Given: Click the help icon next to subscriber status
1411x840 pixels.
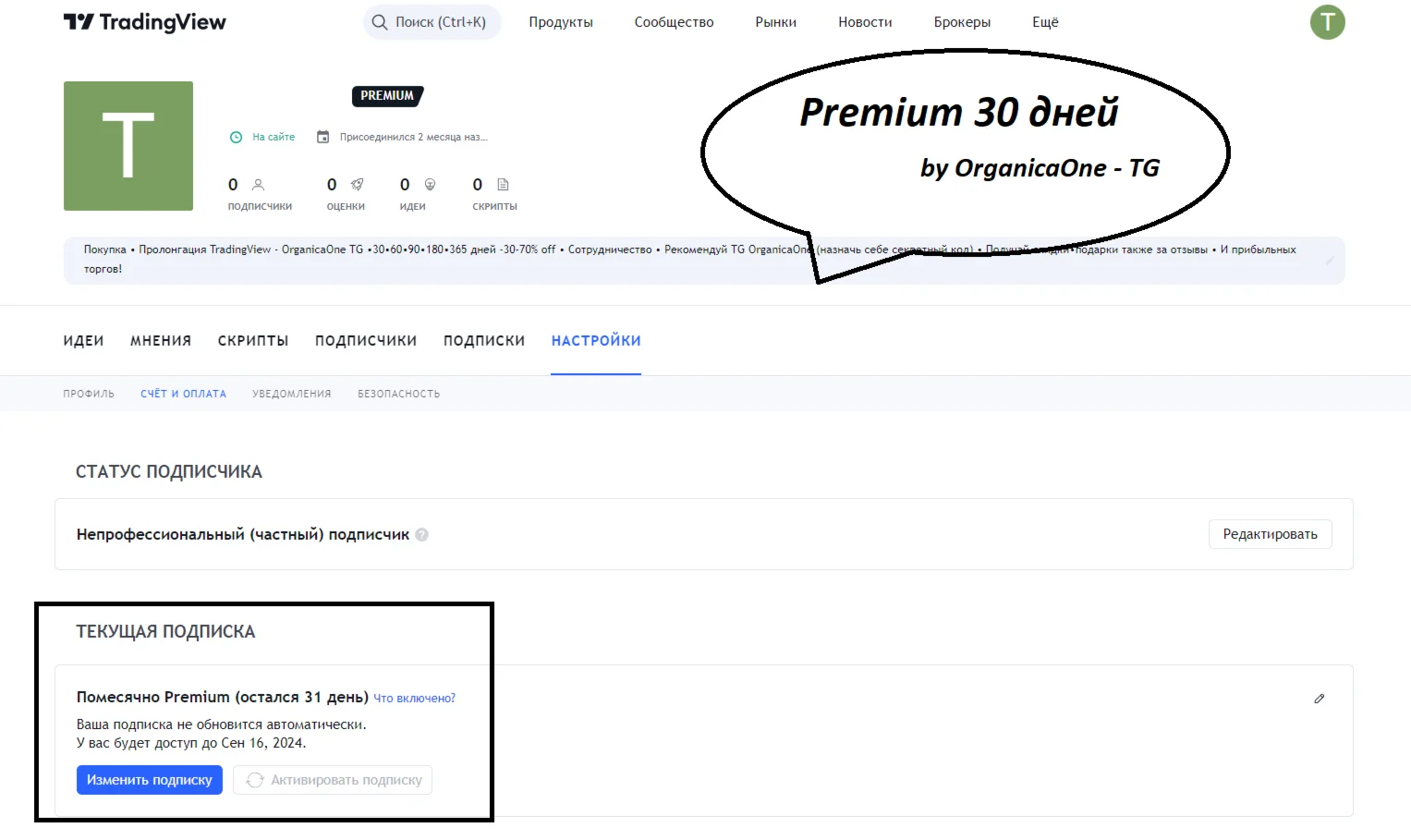Looking at the screenshot, I should coord(422,534).
